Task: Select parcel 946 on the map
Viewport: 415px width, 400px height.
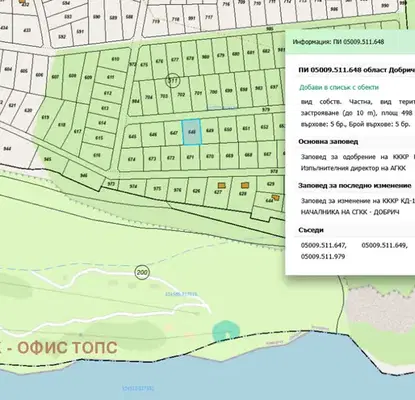Action: coord(84,175)
